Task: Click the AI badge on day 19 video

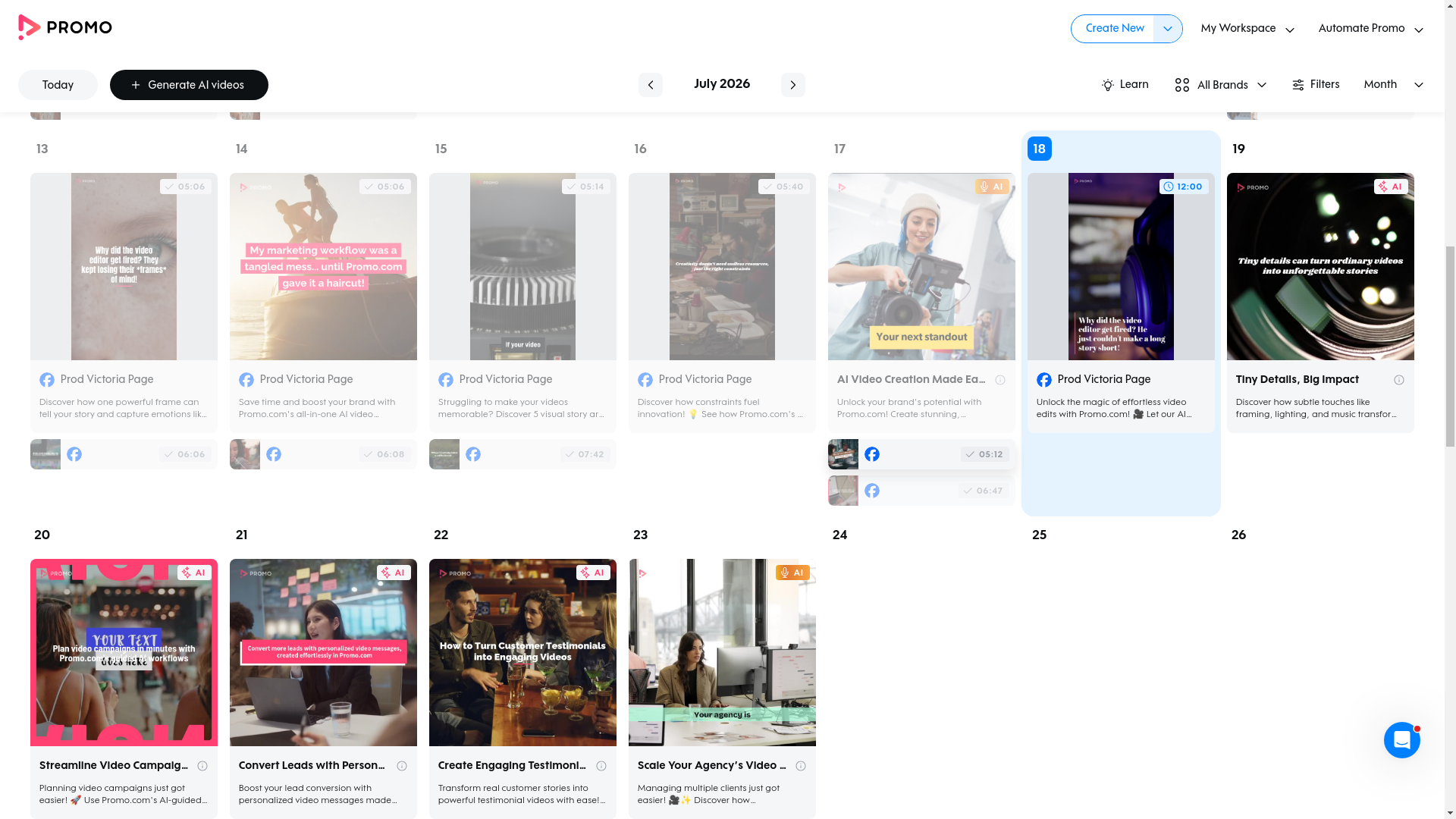Action: (1391, 187)
